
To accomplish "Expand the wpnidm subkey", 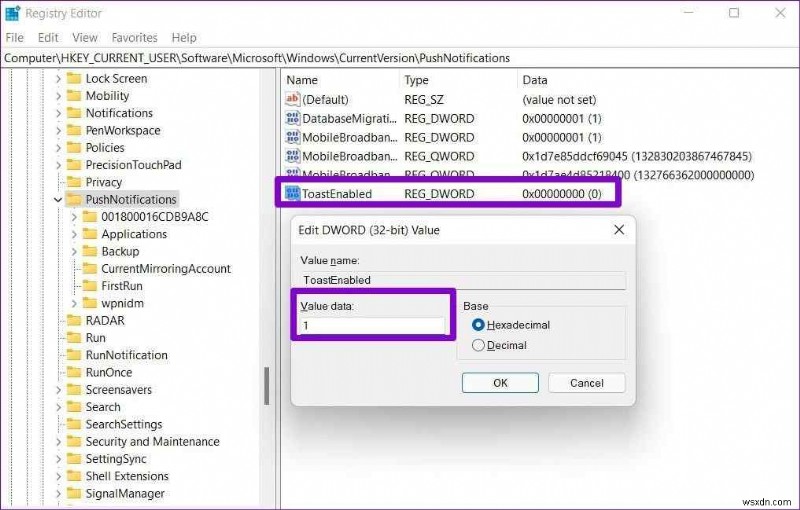I will 74,304.
